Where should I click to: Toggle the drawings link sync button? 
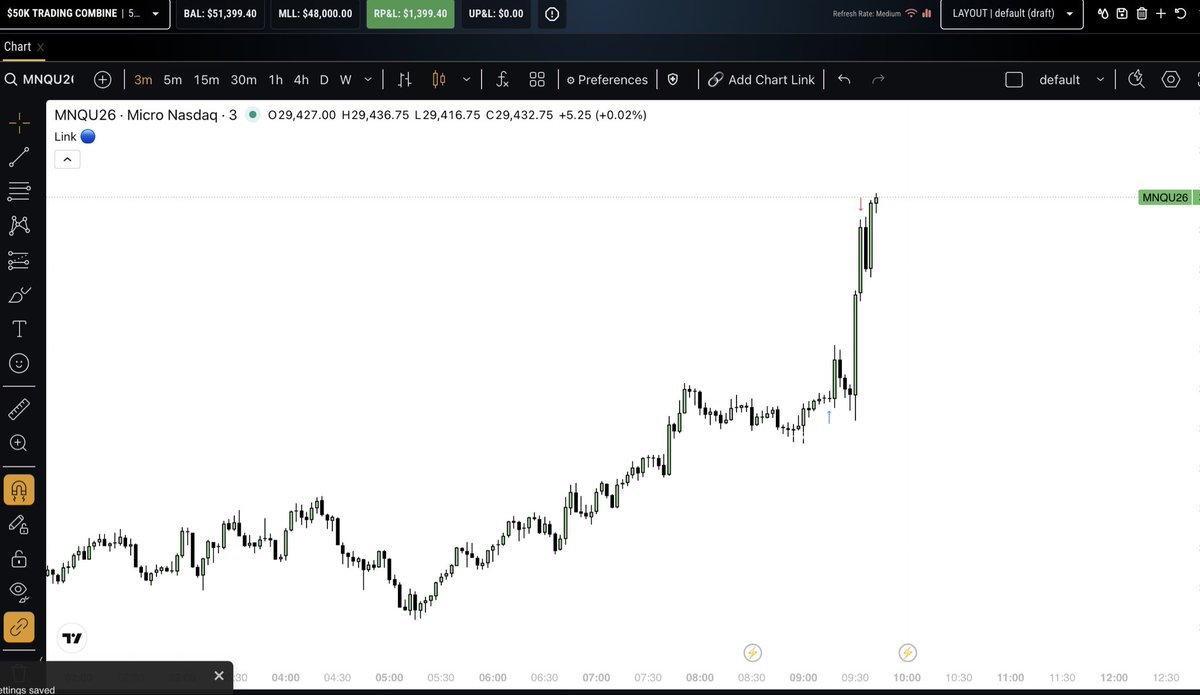tap(19, 627)
